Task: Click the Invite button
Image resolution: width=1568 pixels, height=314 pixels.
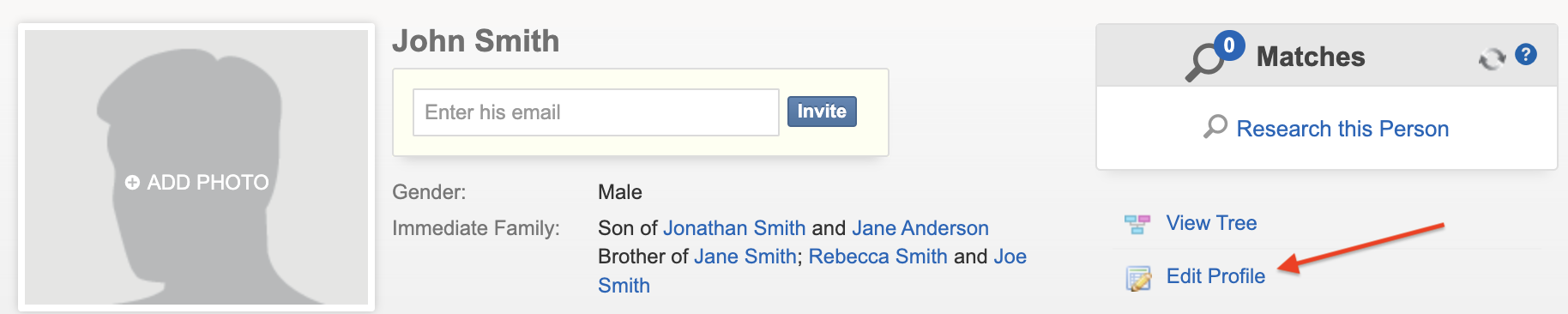Action: click(822, 112)
